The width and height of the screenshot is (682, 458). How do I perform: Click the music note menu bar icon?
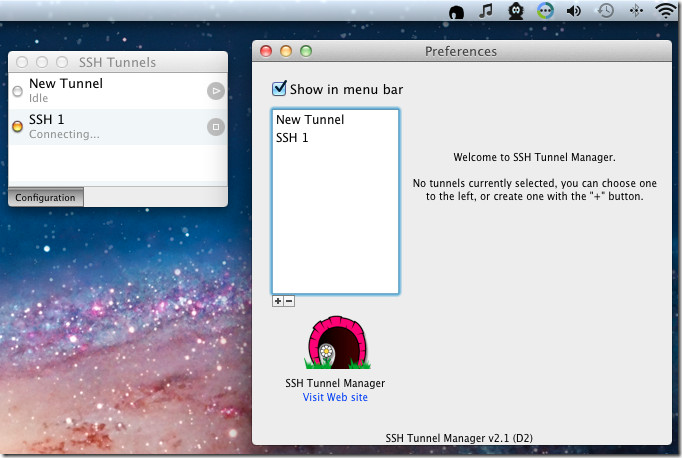(x=486, y=10)
